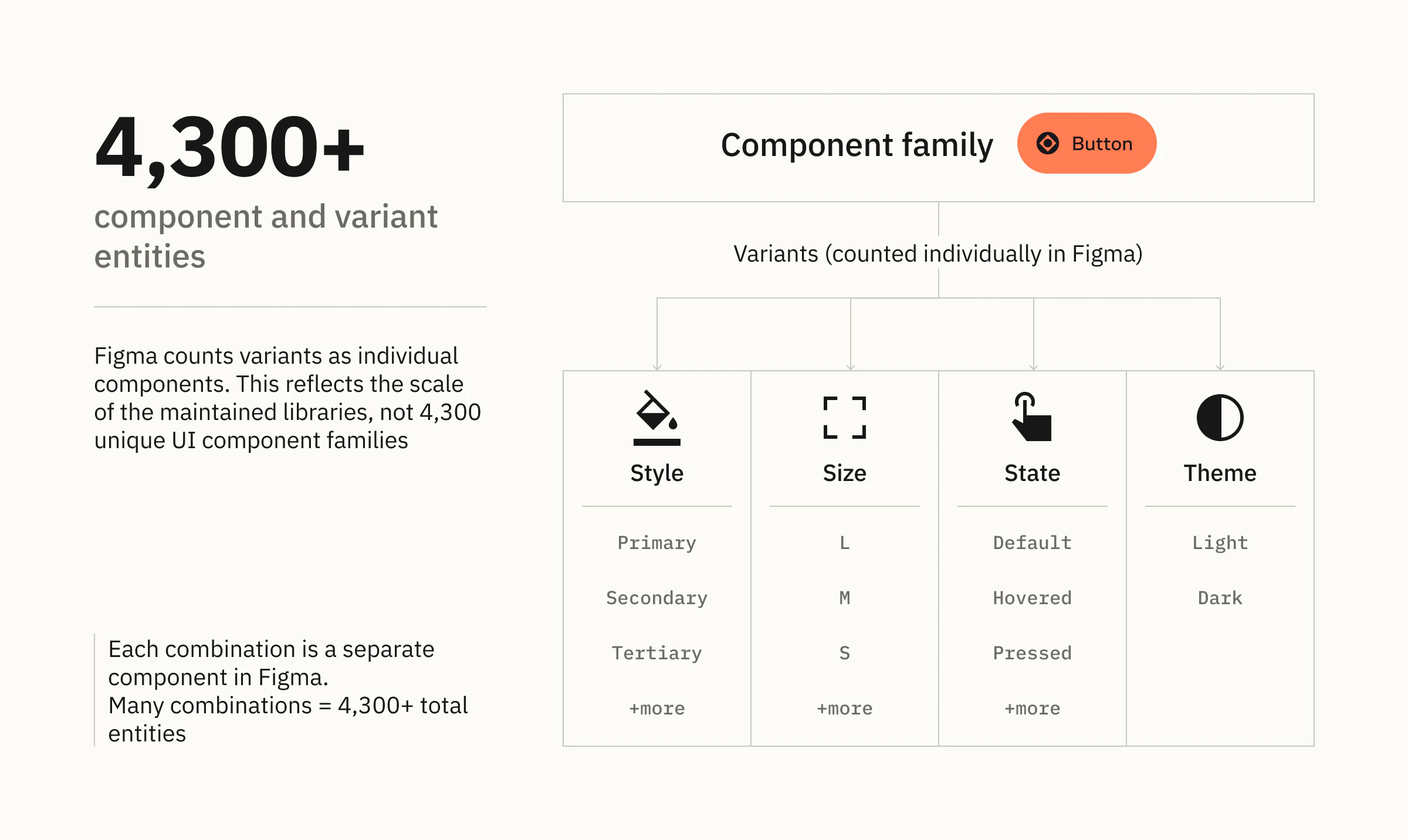Expand +more under Size column
1408x840 pixels.
pyautogui.click(x=844, y=708)
